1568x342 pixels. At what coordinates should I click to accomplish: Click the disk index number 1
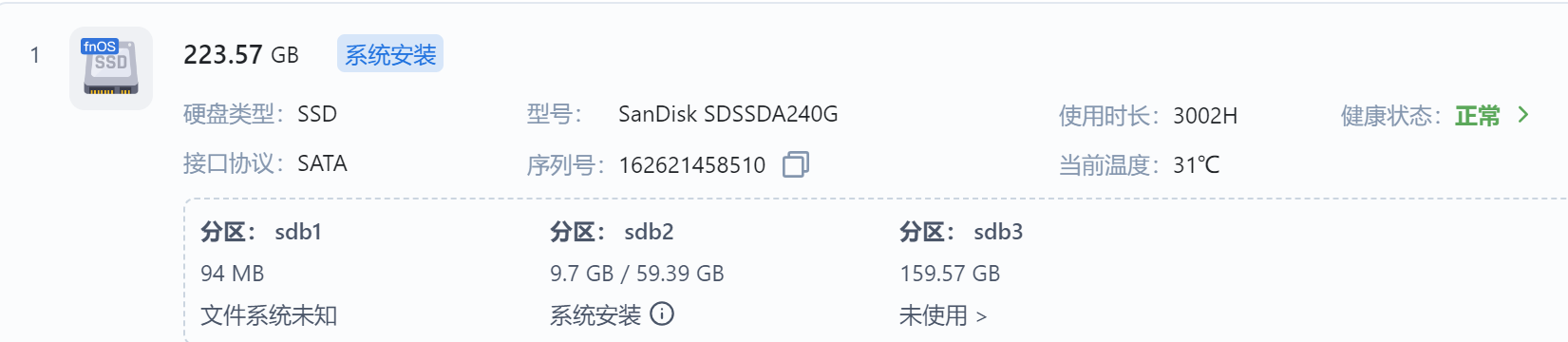coord(35,55)
